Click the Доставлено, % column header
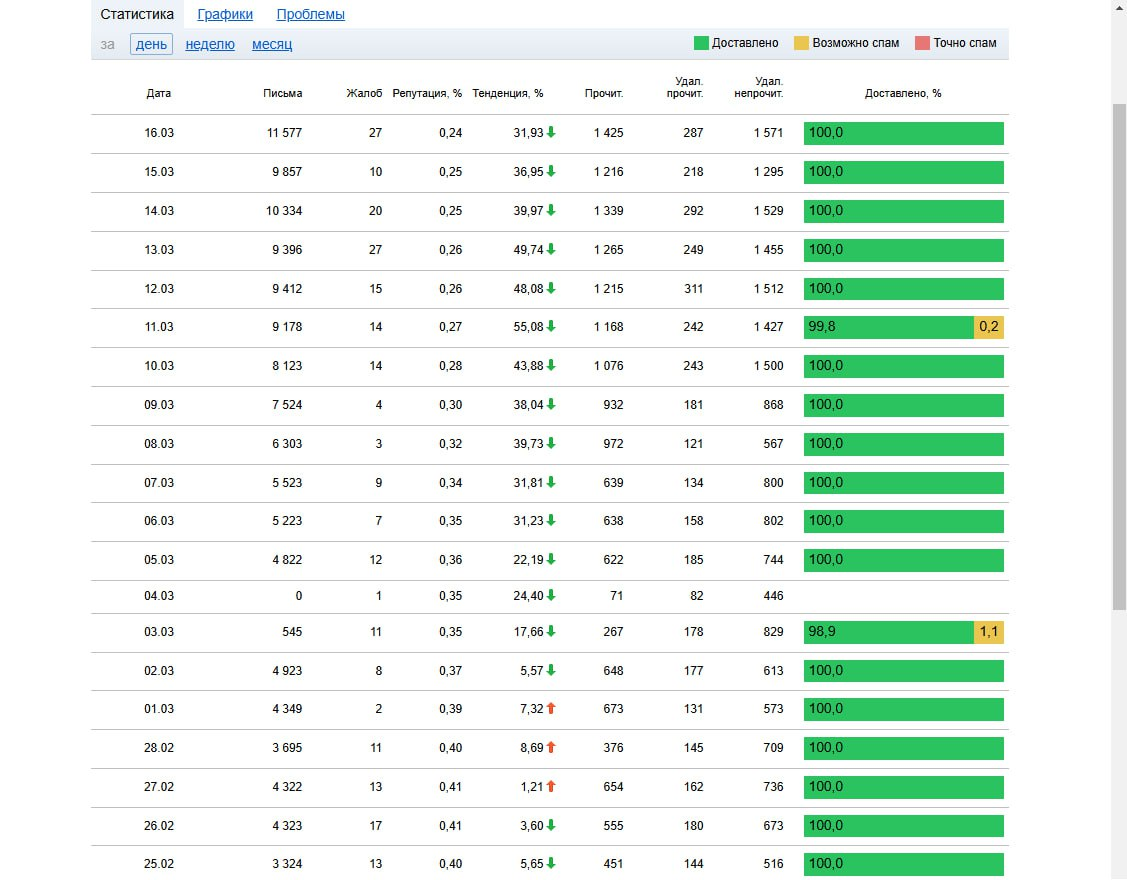This screenshot has width=1127, height=880. click(903, 93)
